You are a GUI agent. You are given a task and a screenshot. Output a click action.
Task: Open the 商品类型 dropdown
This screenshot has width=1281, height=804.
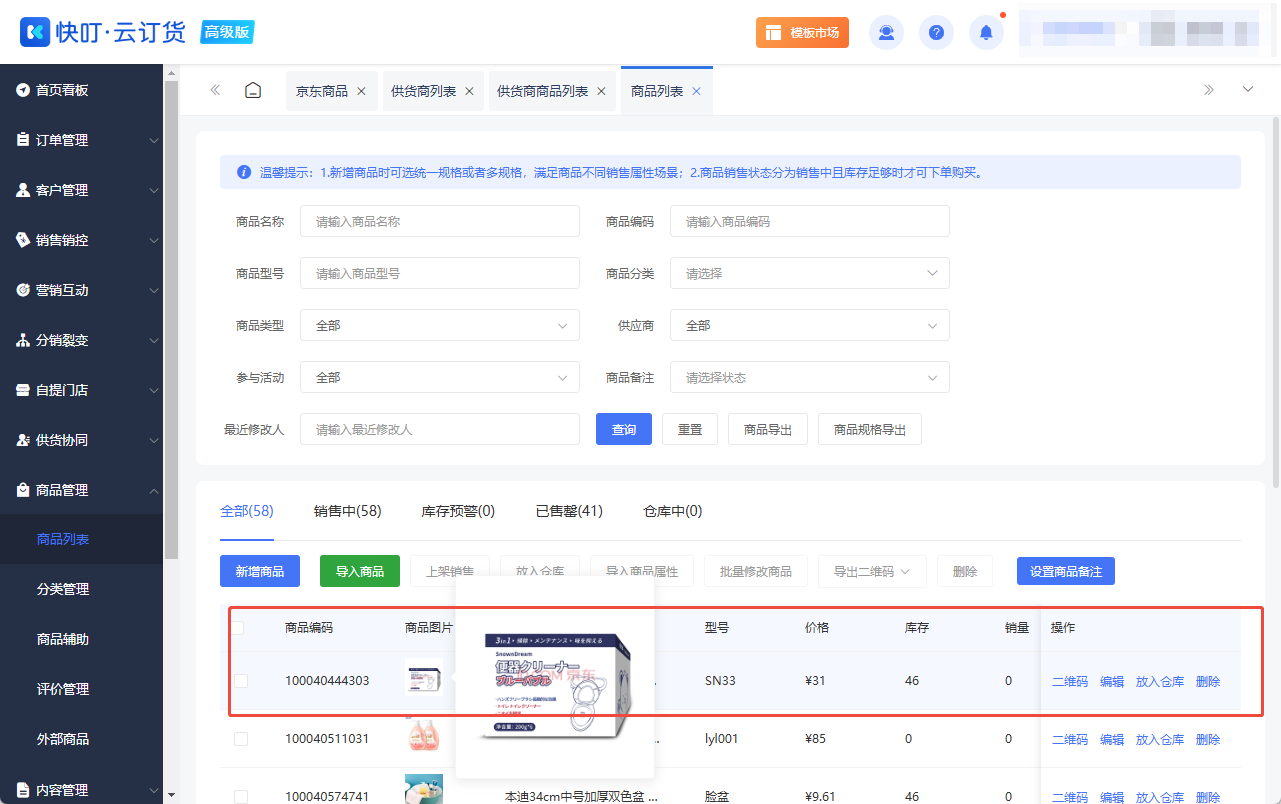pyautogui.click(x=440, y=325)
